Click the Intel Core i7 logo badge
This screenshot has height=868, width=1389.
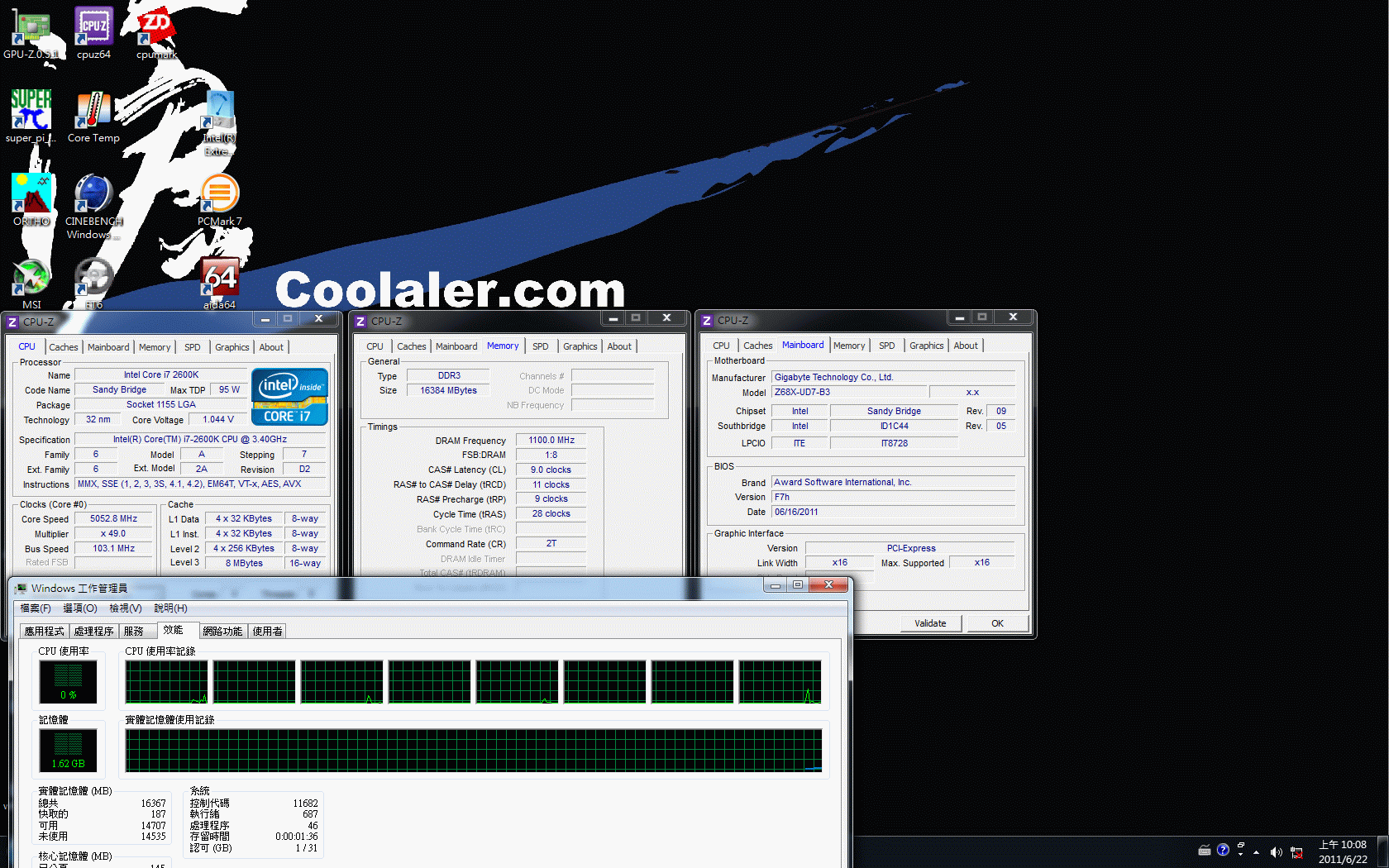(289, 397)
